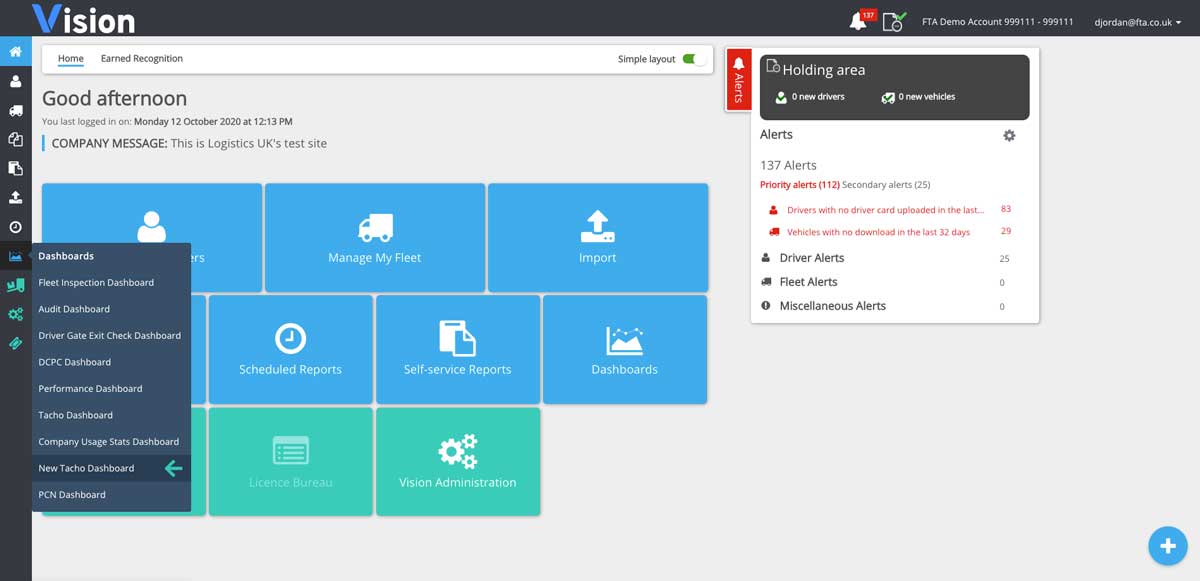Open the clock scheduled icon in sidebar
Viewport: 1200px width, 581px height.
pos(15,227)
